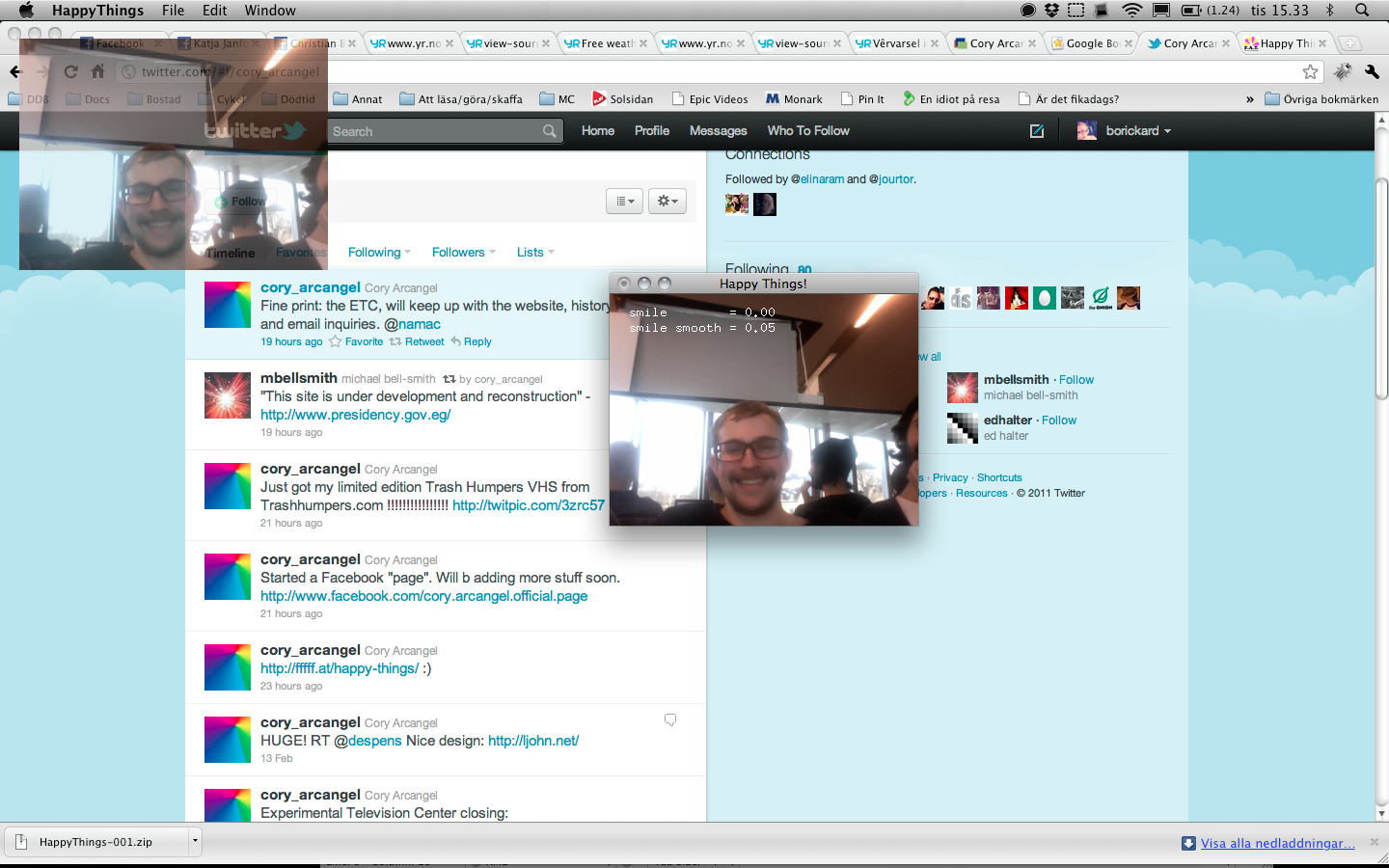Open Spotlight search in the menu bar
The width and height of the screenshot is (1389, 868).
(1362, 11)
